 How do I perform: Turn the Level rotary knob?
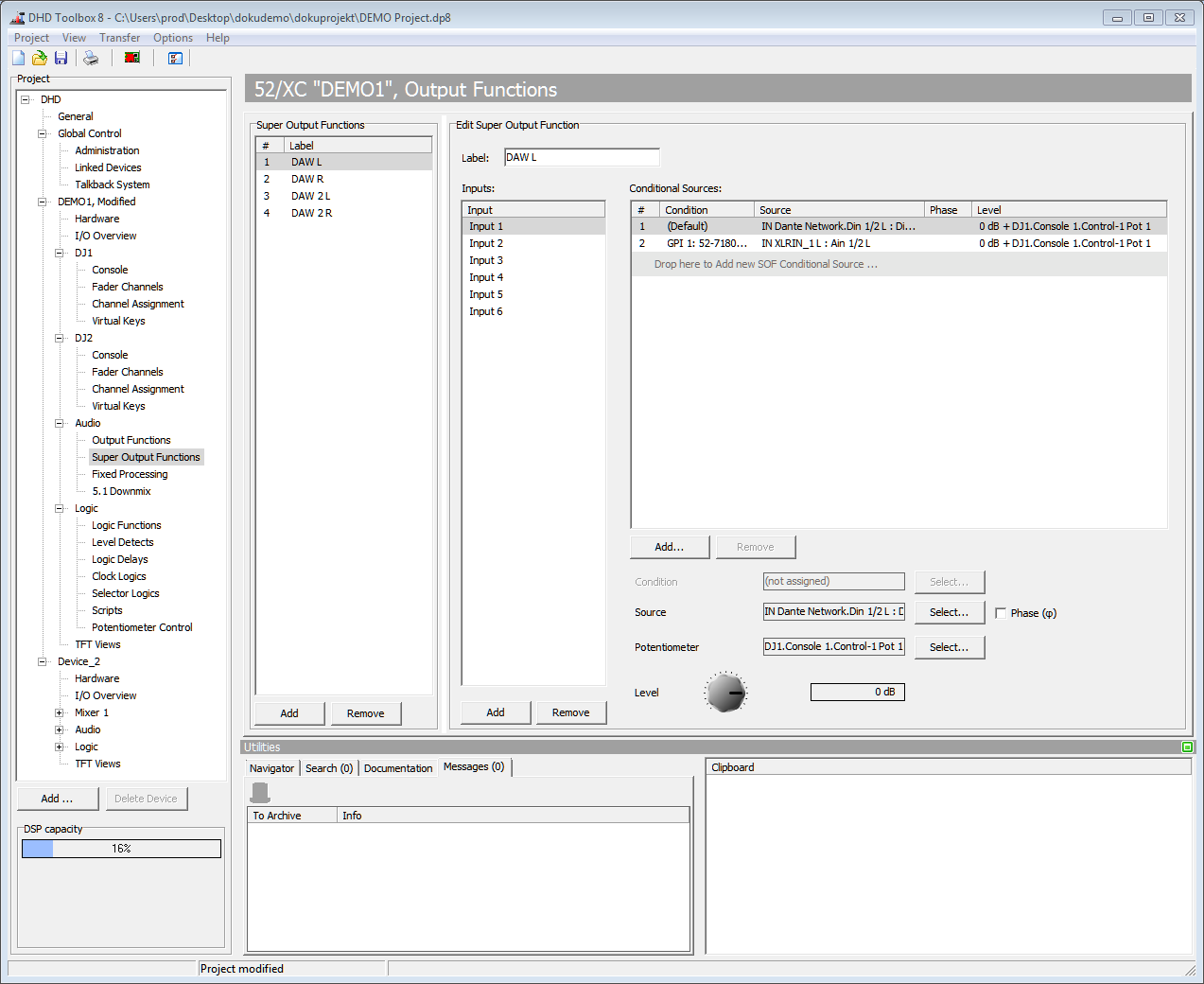(725, 693)
